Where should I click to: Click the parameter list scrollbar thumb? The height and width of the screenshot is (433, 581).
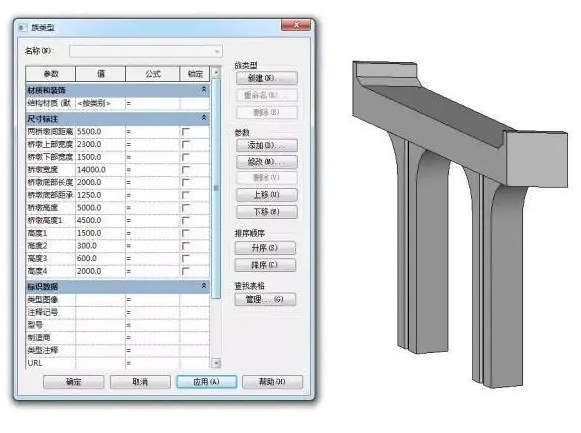[x=216, y=188]
